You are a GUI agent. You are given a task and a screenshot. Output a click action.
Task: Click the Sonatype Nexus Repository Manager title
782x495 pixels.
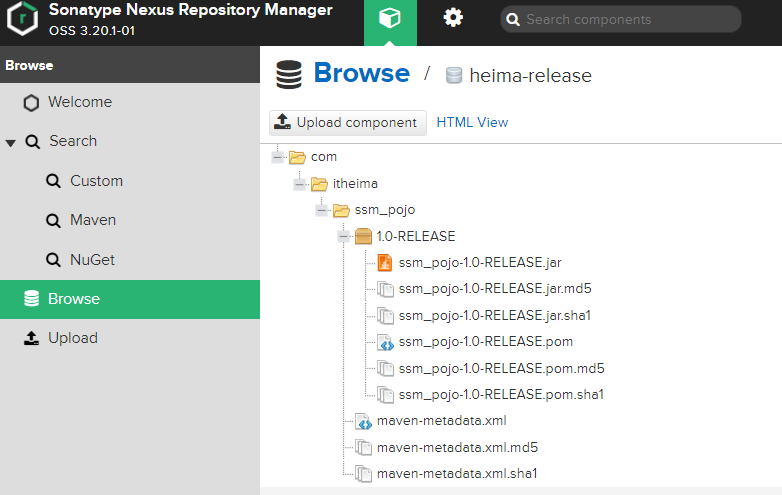[191, 10]
